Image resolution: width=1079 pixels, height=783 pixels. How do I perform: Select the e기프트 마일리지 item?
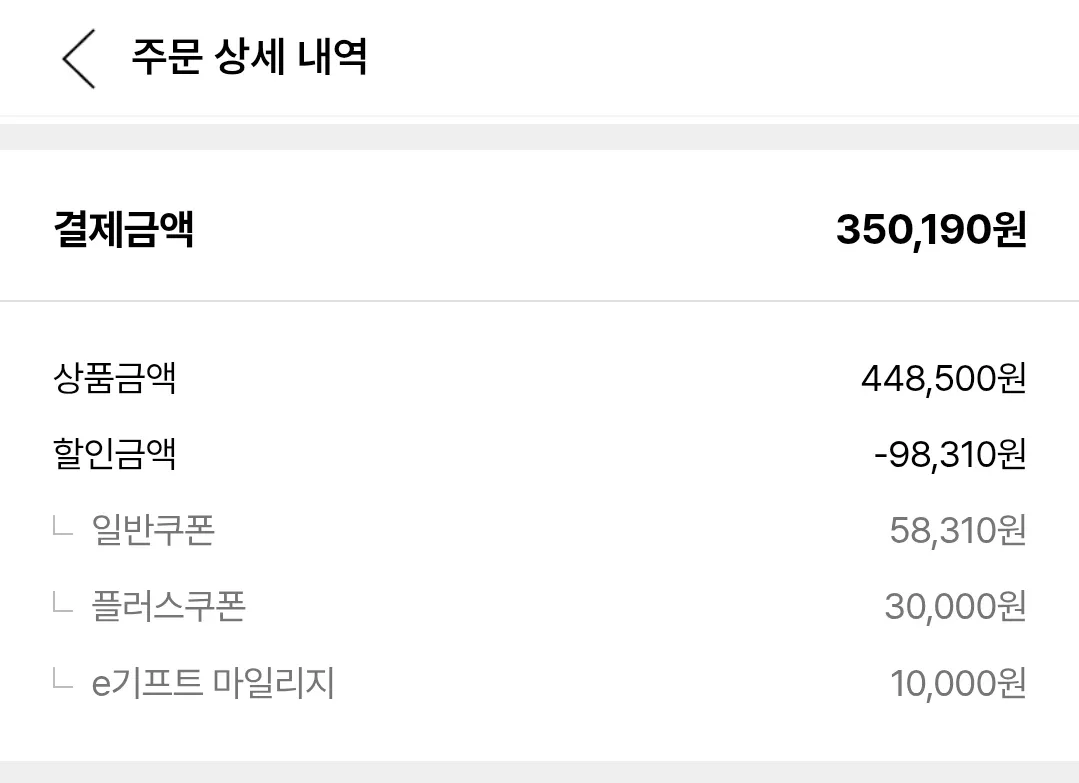pos(213,683)
